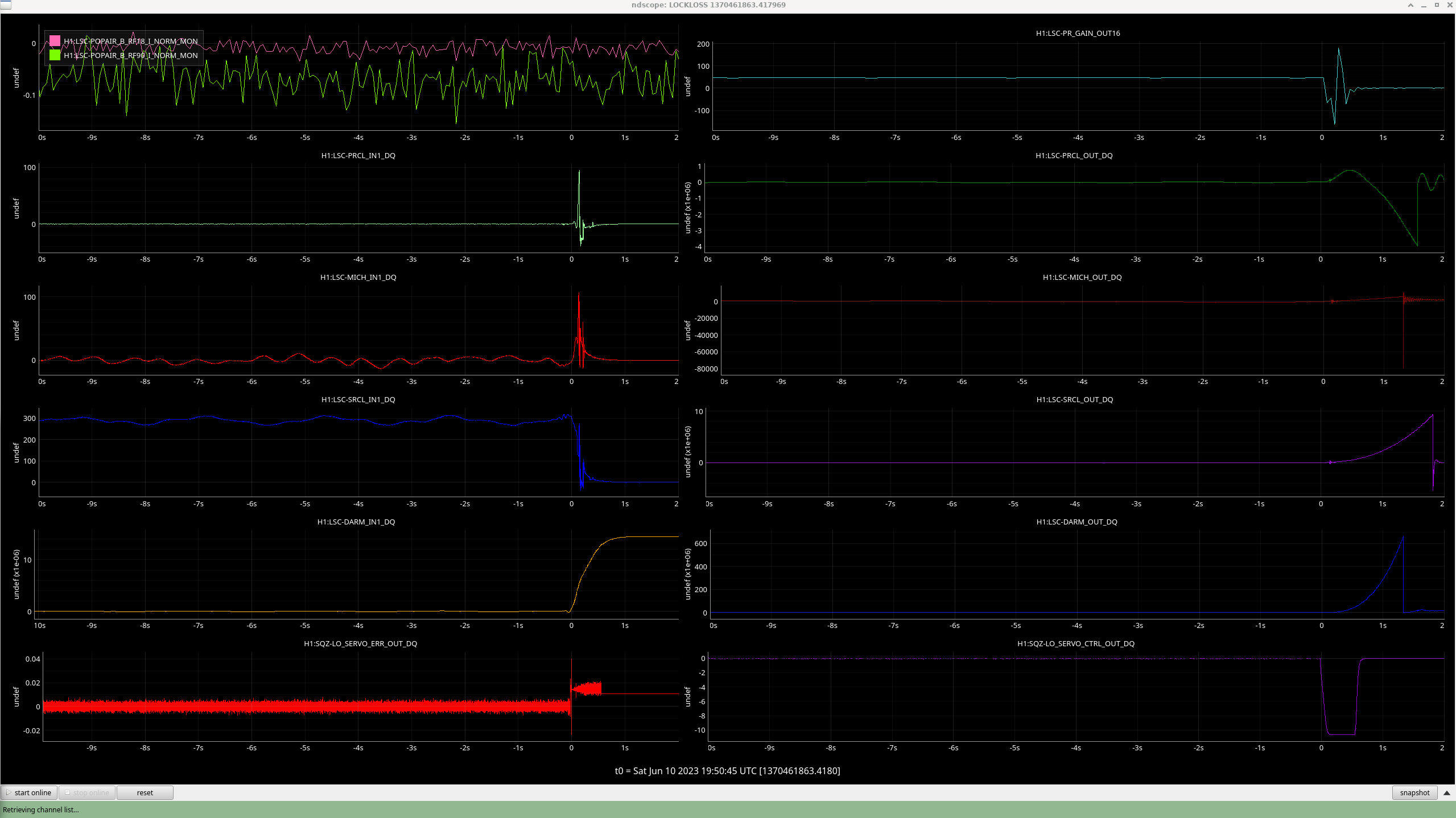Select the H1:LSC-POPAIR_B_RF90_I_NORM_MON legend label
This screenshot has height=818, width=1456.
tap(131, 55)
